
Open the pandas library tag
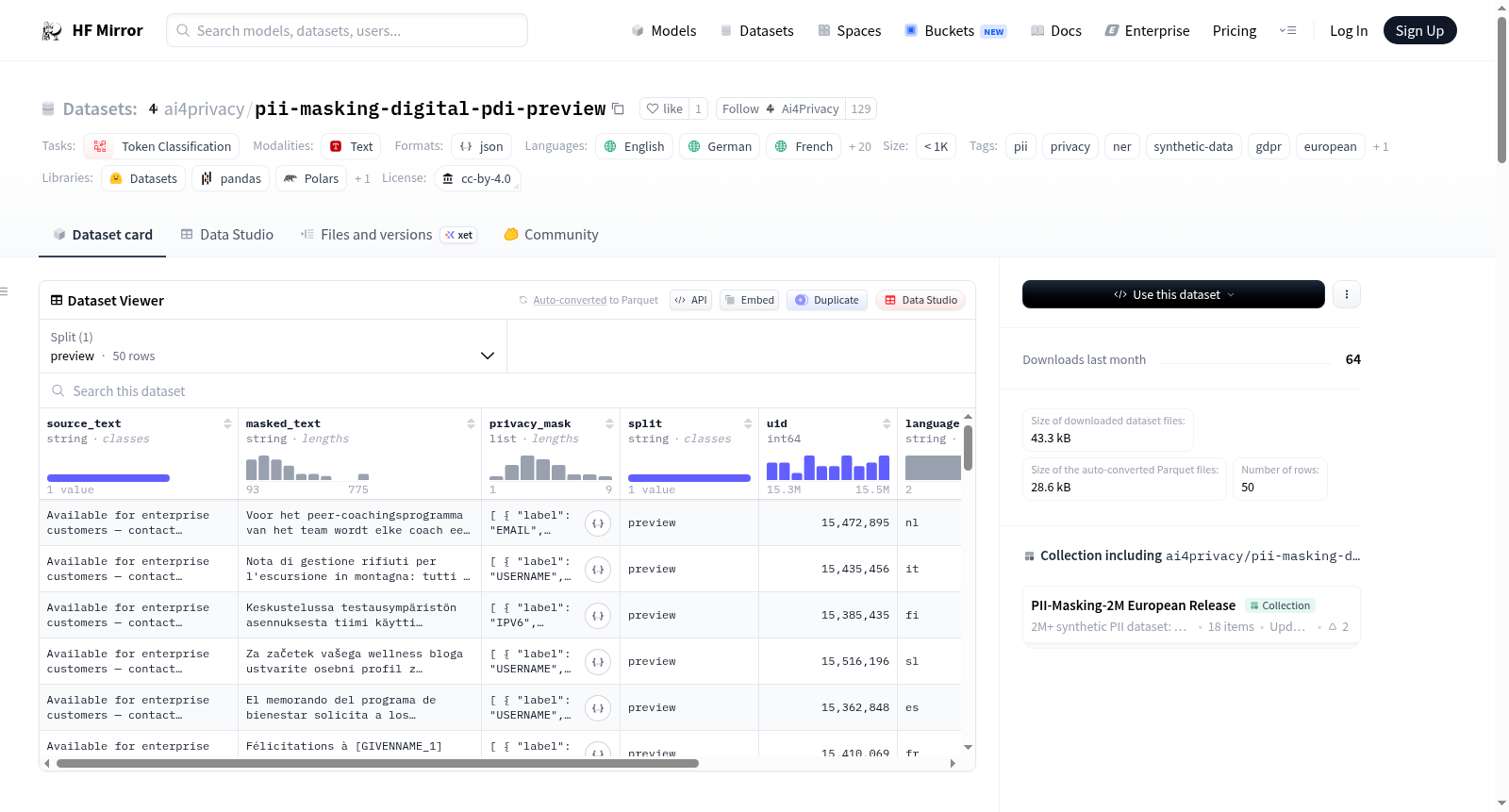pyautogui.click(x=231, y=178)
